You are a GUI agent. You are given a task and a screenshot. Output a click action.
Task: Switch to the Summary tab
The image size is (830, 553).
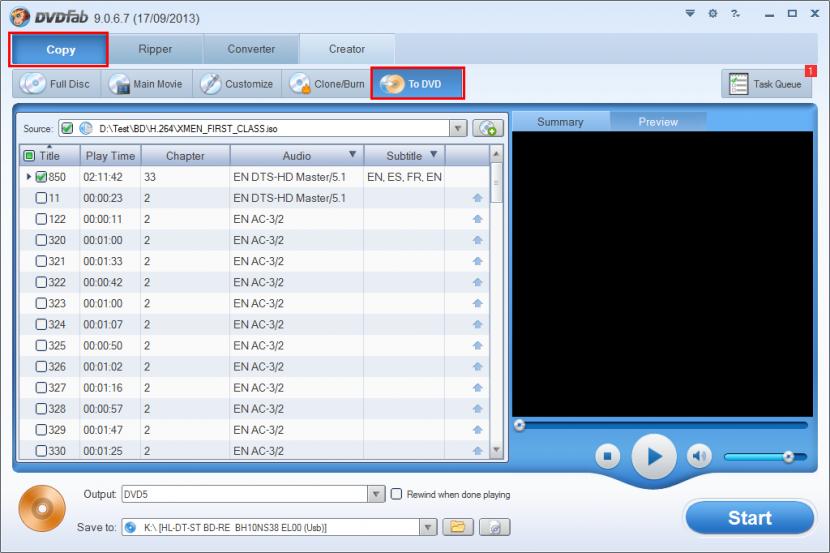click(560, 122)
